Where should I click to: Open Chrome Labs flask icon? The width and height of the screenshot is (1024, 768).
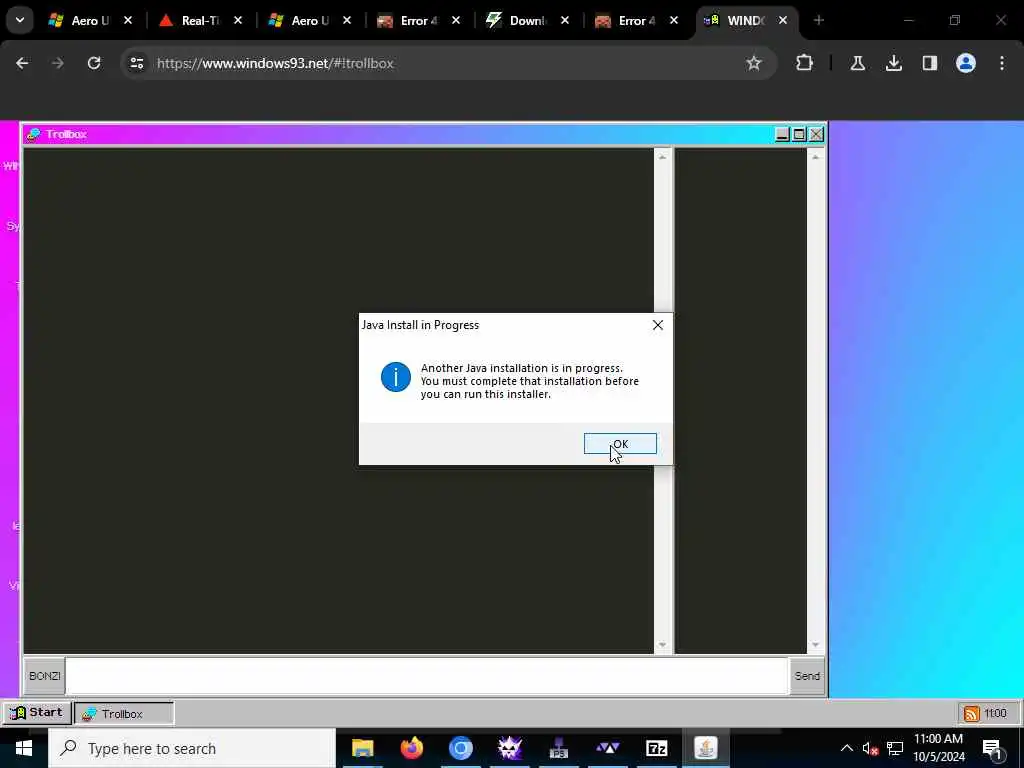[857, 63]
